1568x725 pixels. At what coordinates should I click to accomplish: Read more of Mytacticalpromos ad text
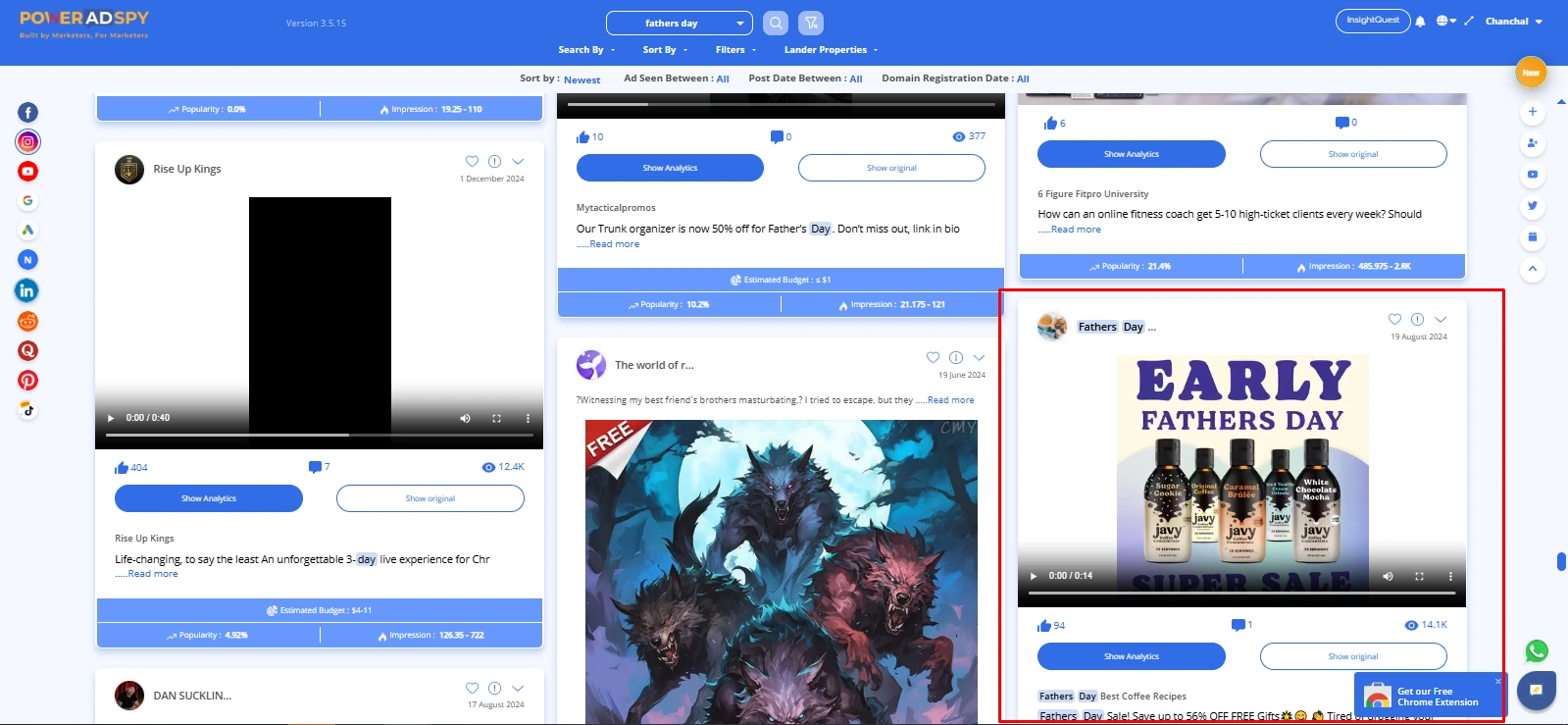[x=614, y=244]
